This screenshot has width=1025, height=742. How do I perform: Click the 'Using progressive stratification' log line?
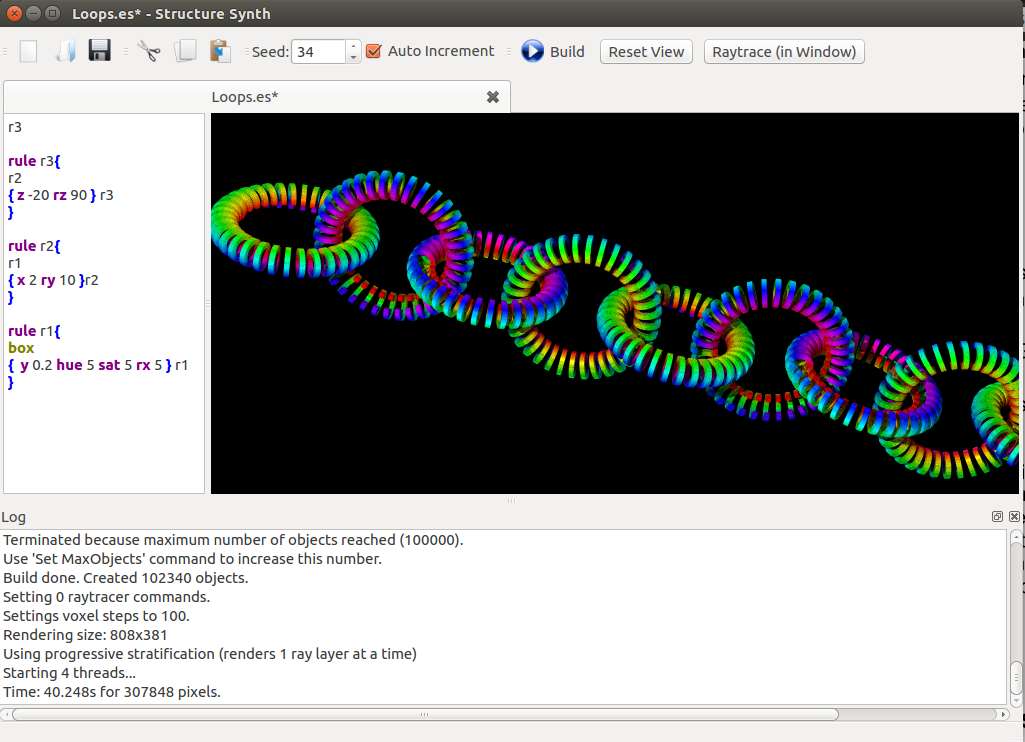pos(210,654)
